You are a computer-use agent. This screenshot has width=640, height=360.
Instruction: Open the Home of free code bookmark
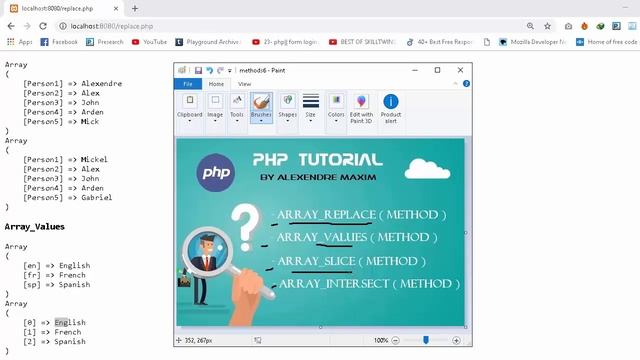click(606, 42)
